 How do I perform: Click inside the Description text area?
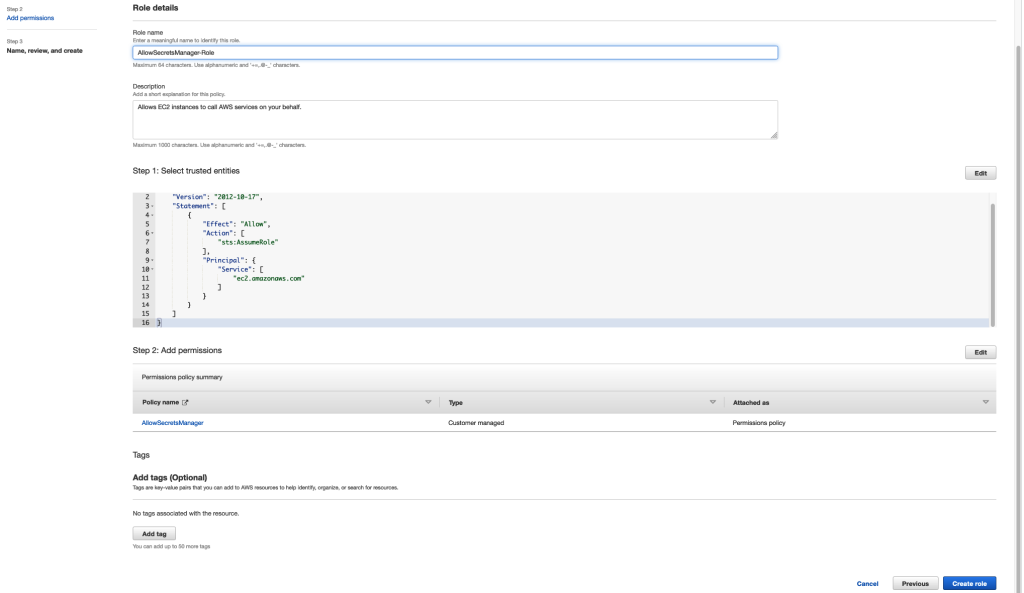point(455,118)
